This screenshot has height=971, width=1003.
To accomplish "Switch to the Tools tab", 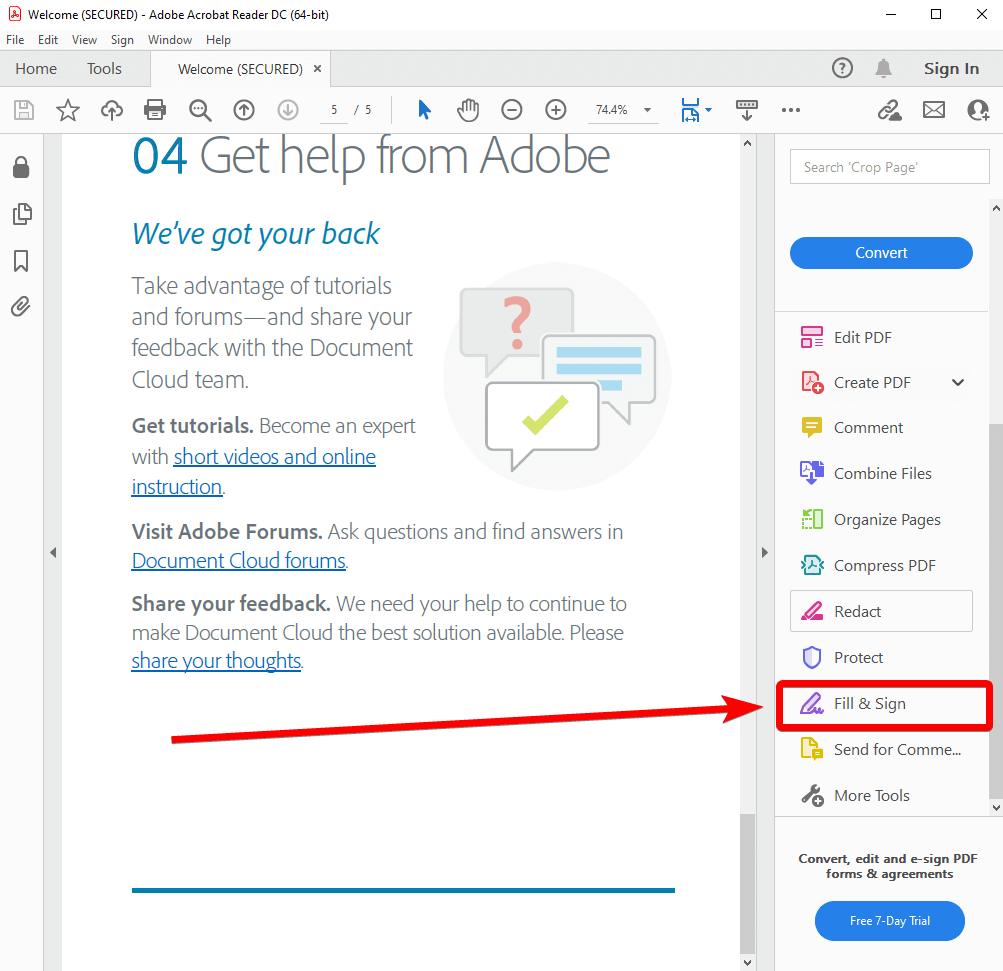I will click(x=104, y=68).
